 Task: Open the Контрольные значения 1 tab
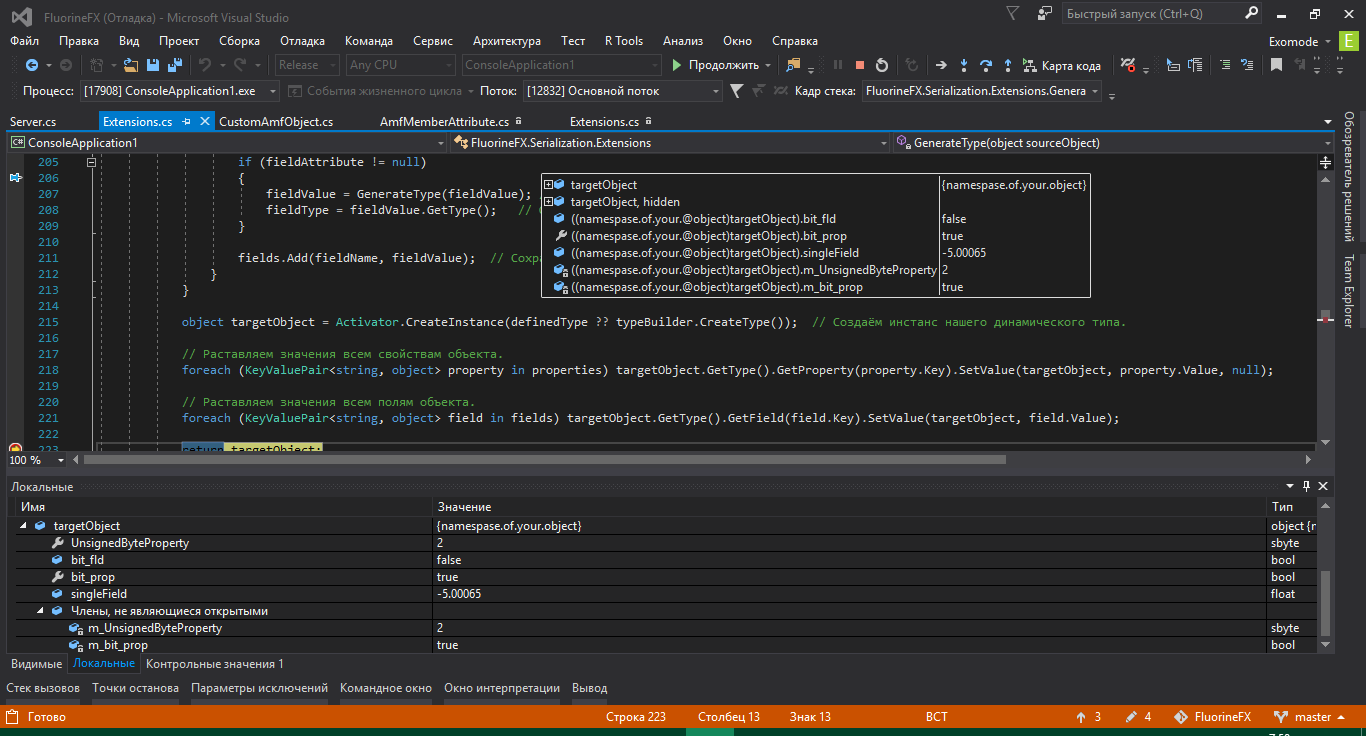tap(215, 663)
